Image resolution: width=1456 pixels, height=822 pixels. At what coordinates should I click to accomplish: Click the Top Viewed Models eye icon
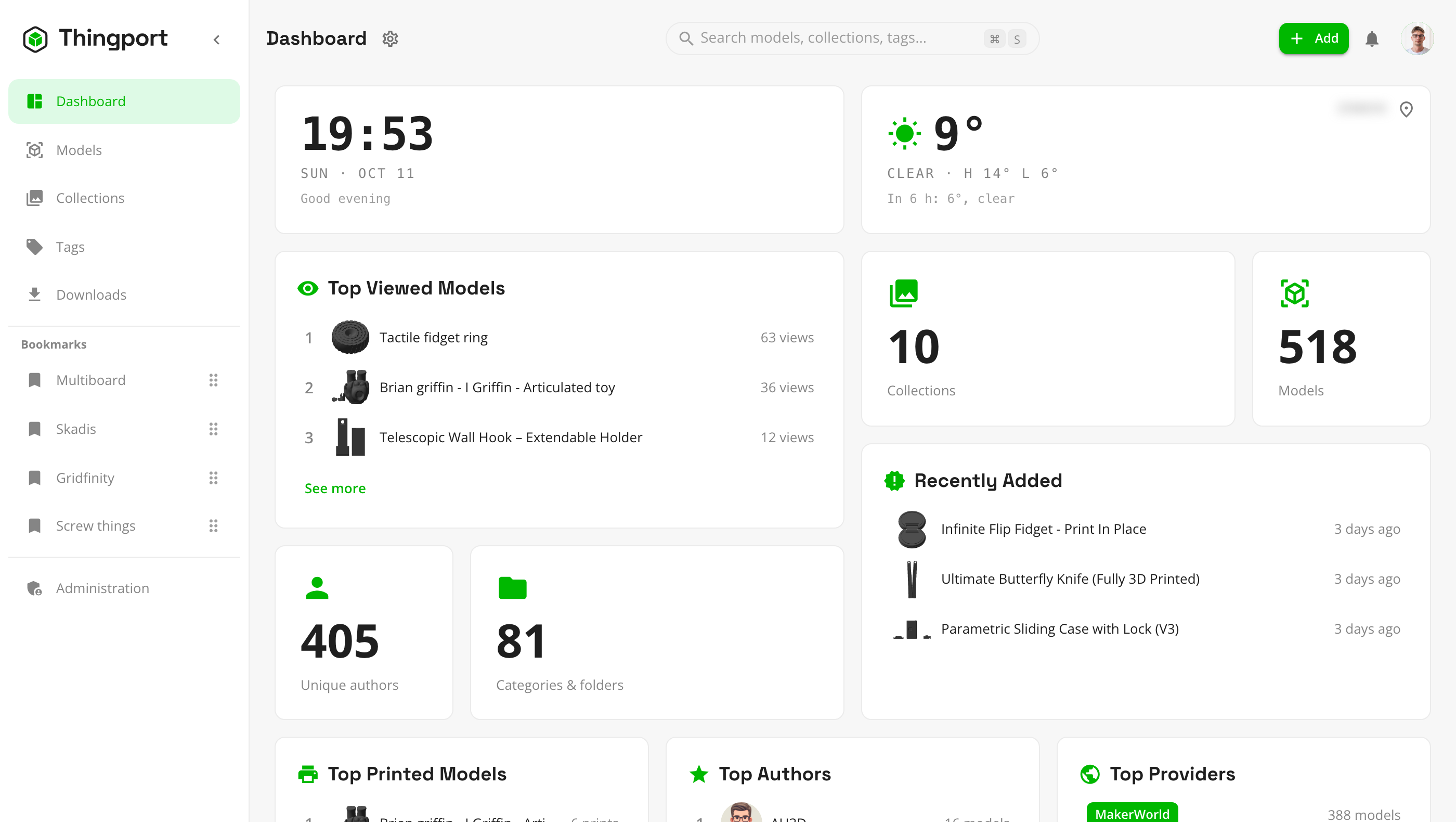pyautogui.click(x=307, y=288)
